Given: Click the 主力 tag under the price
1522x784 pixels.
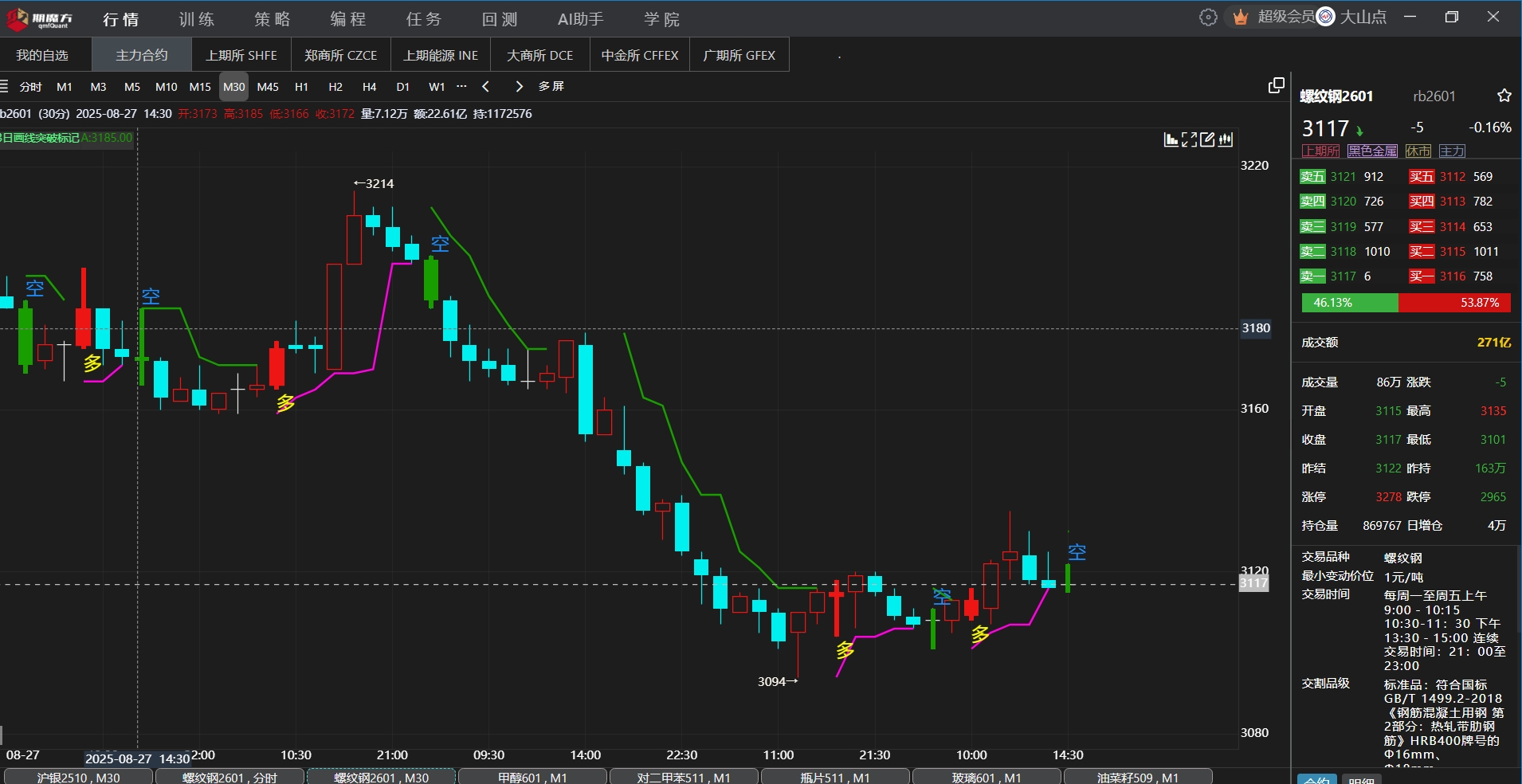Looking at the screenshot, I should (1452, 151).
